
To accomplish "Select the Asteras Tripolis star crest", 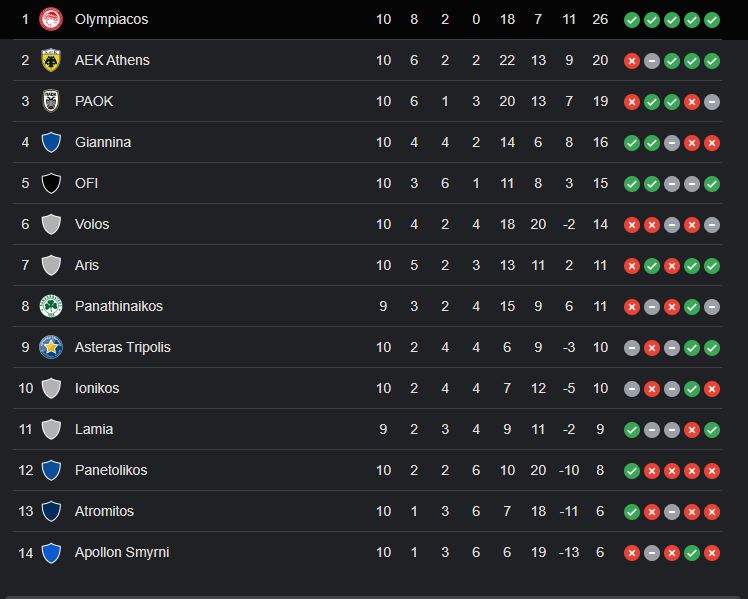I will [x=51, y=347].
